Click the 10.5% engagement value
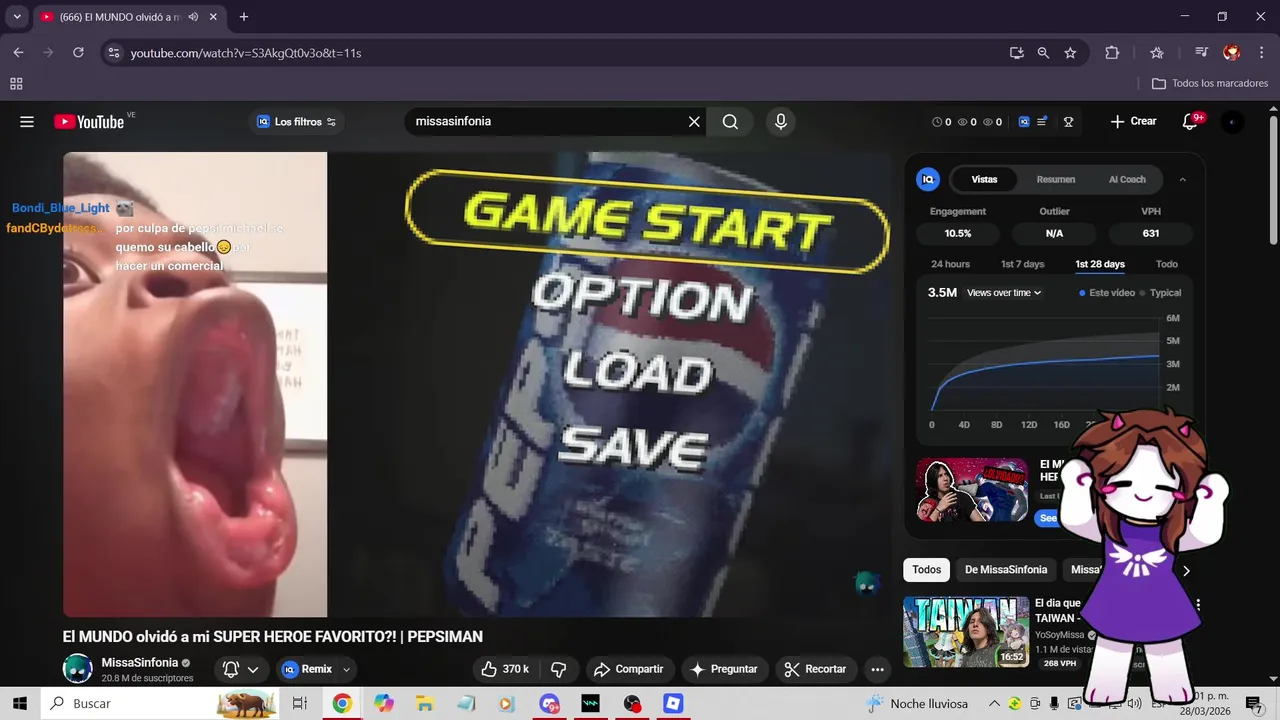 [x=958, y=233]
